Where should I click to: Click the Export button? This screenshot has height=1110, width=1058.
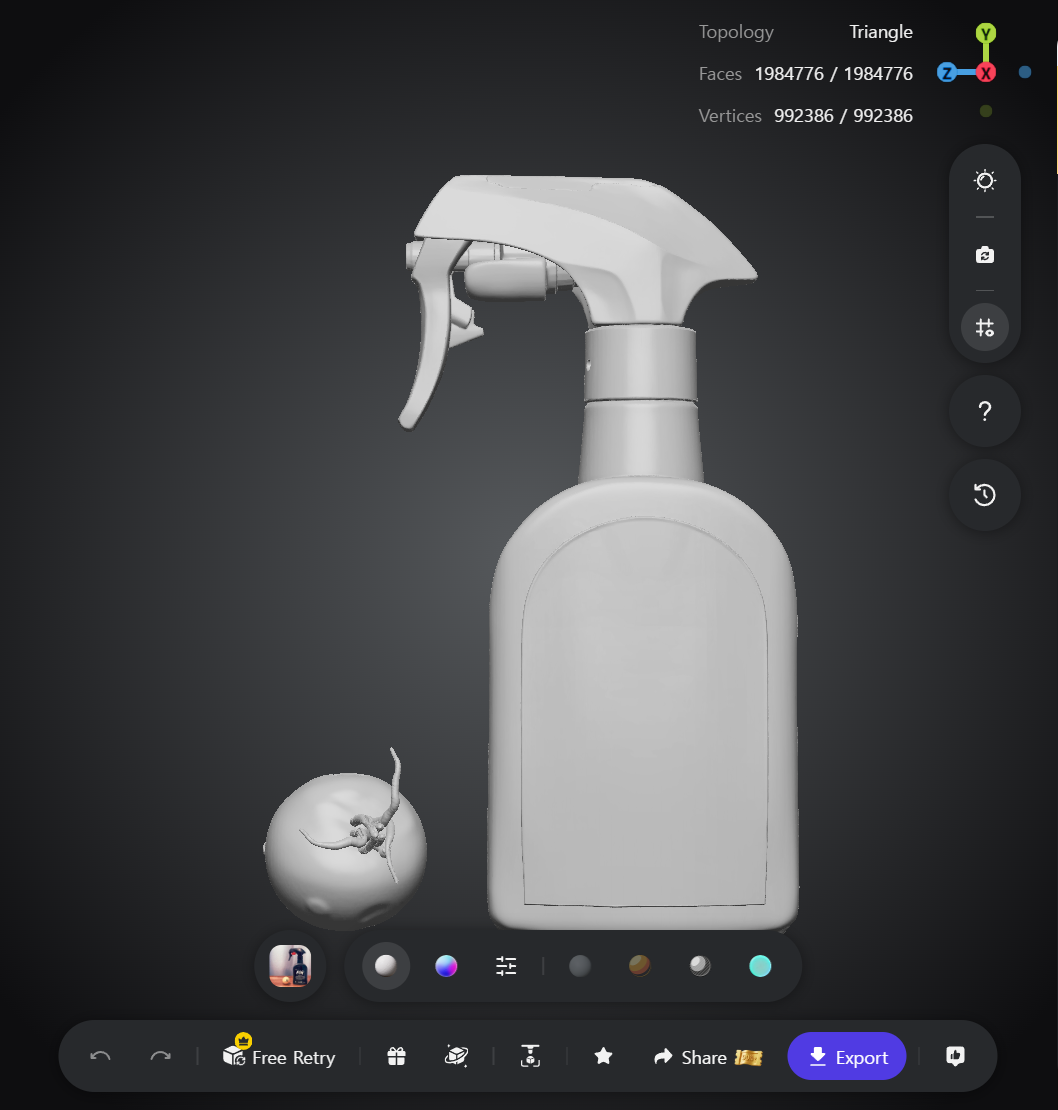(847, 1056)
